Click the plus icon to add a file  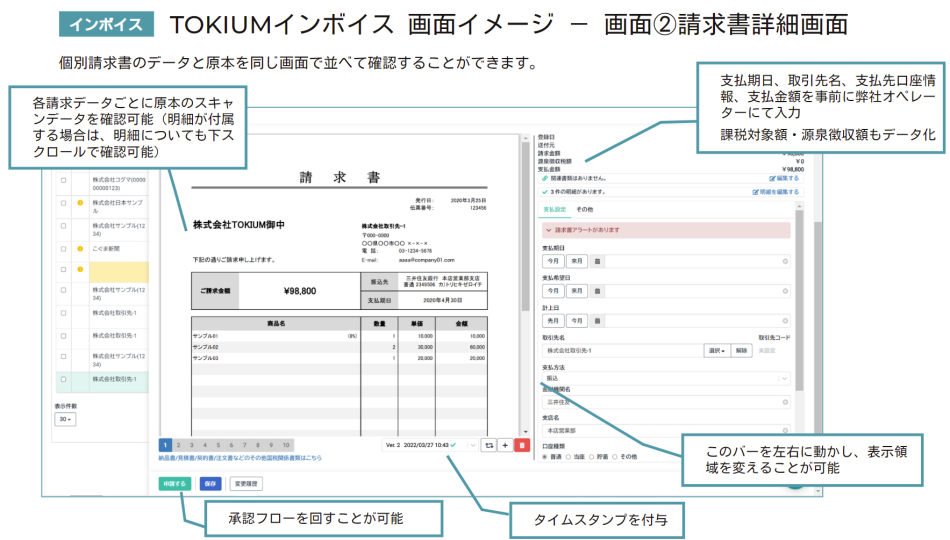[505, 445]
